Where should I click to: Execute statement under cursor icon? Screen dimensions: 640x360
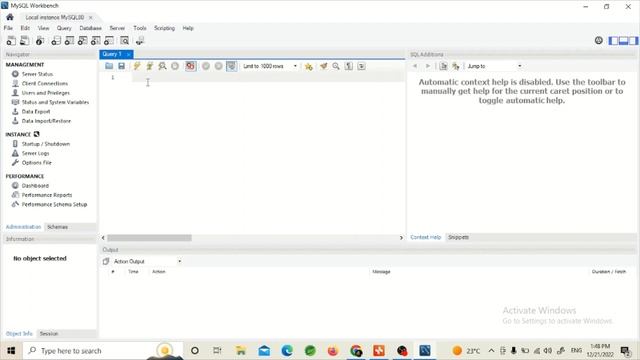(149, 66)
